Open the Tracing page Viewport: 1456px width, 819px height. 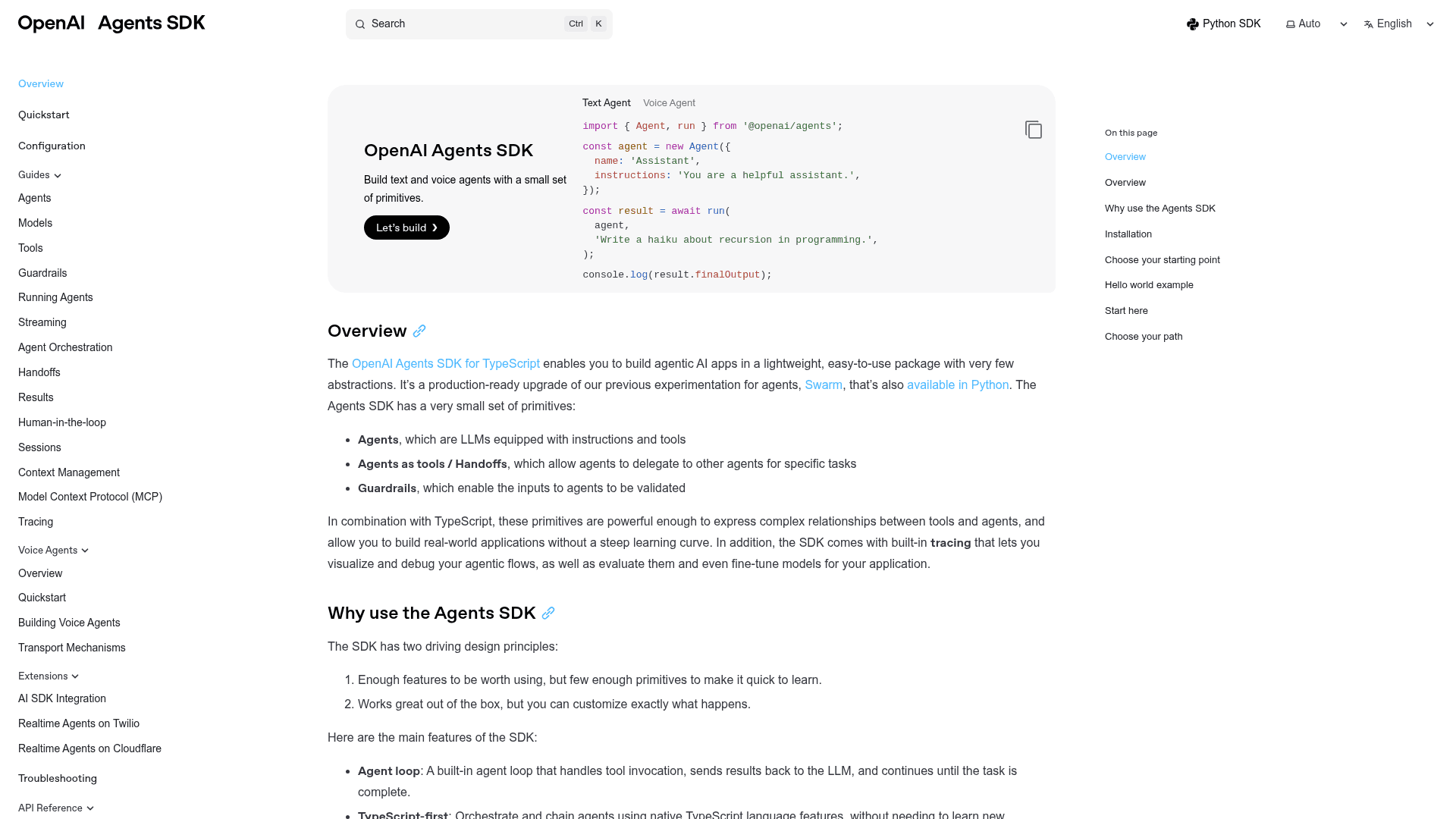(x=36, y=522)
